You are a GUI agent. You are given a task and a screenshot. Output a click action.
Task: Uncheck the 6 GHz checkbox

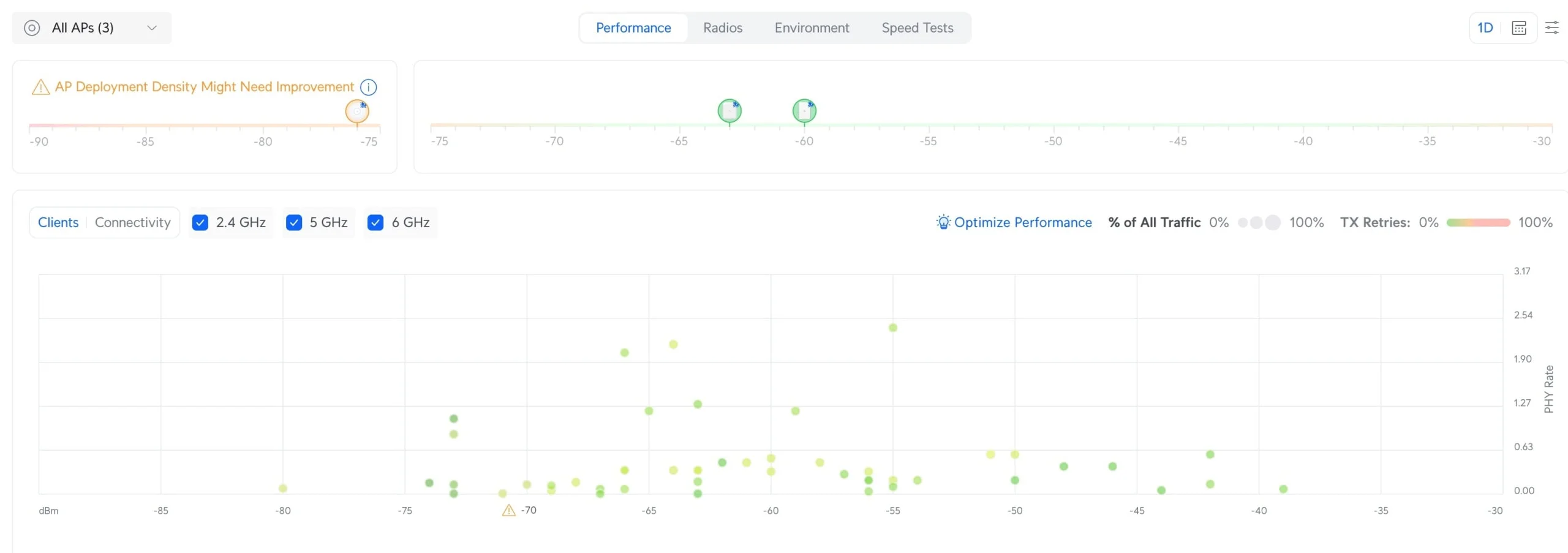376,223
